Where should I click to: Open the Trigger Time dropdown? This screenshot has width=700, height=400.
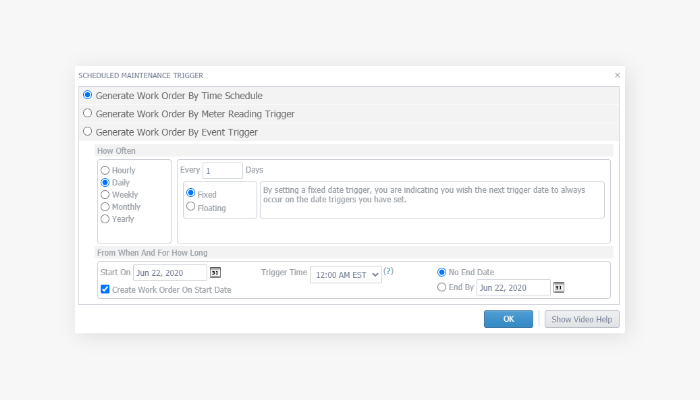tap(346, 275)
